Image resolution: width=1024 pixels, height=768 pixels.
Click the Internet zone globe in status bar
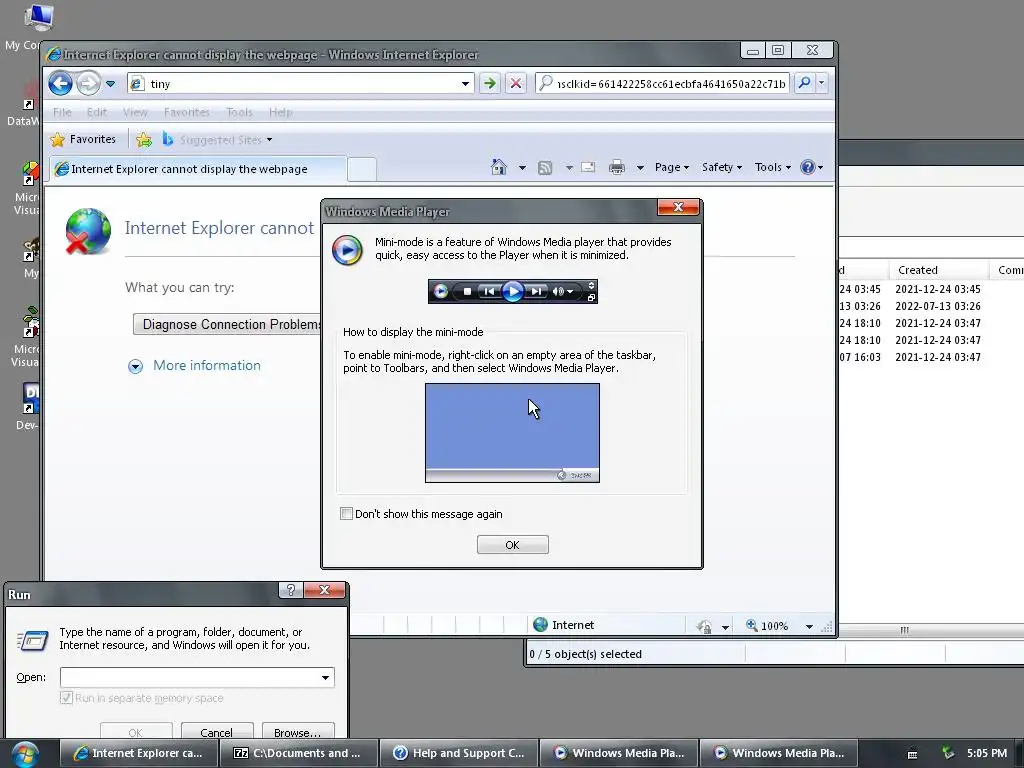click(x=540, y=625)
